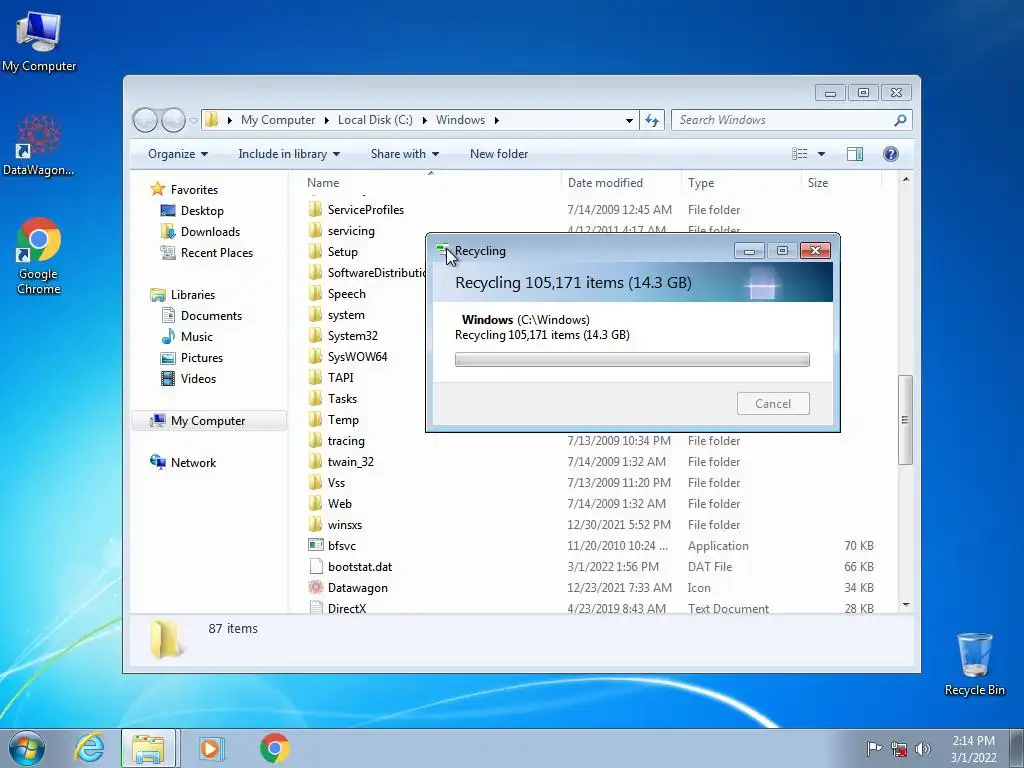This screenshot has height=768, width=1024.
Task: Open the DataWagon desktop shortcut
Action: [x=39, y=146]
